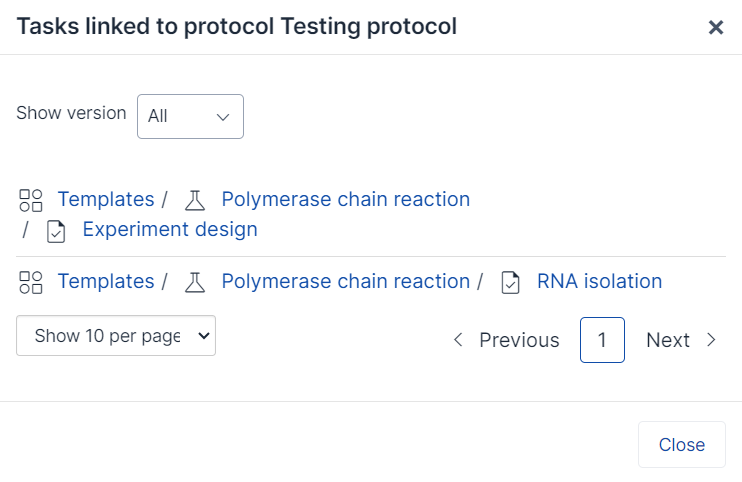The height and width of the screenshot is (482, 742).
Task: Click the task document icon beside Experiment design
Action: point(56,231)
